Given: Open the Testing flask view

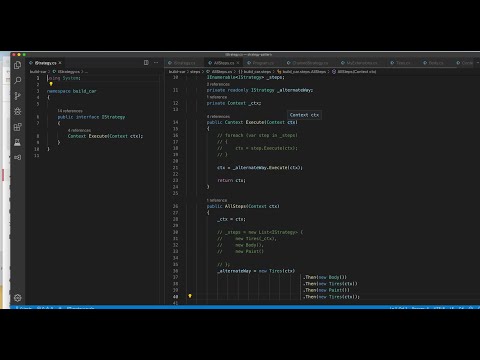Looking at the screenshot, I should (x=18, y=142).
